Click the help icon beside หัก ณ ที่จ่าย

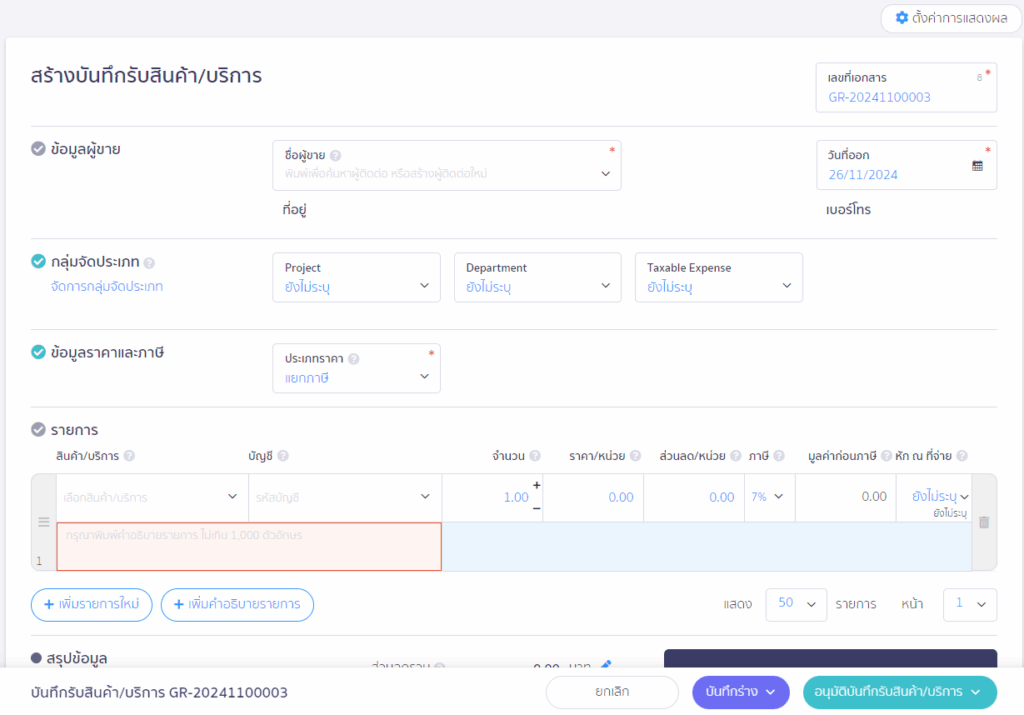961,456
